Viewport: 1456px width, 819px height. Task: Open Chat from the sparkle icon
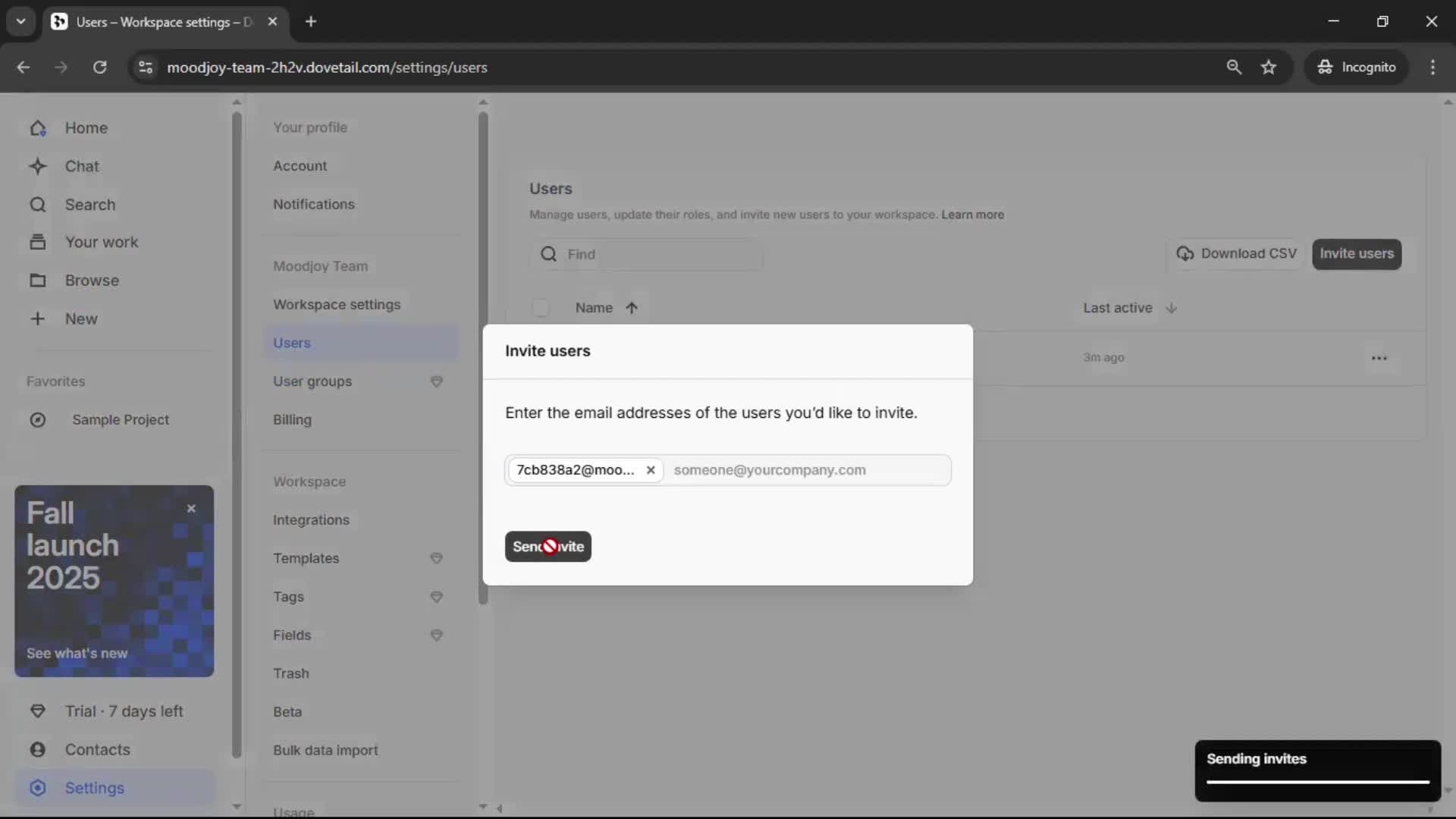coord(38,166)
